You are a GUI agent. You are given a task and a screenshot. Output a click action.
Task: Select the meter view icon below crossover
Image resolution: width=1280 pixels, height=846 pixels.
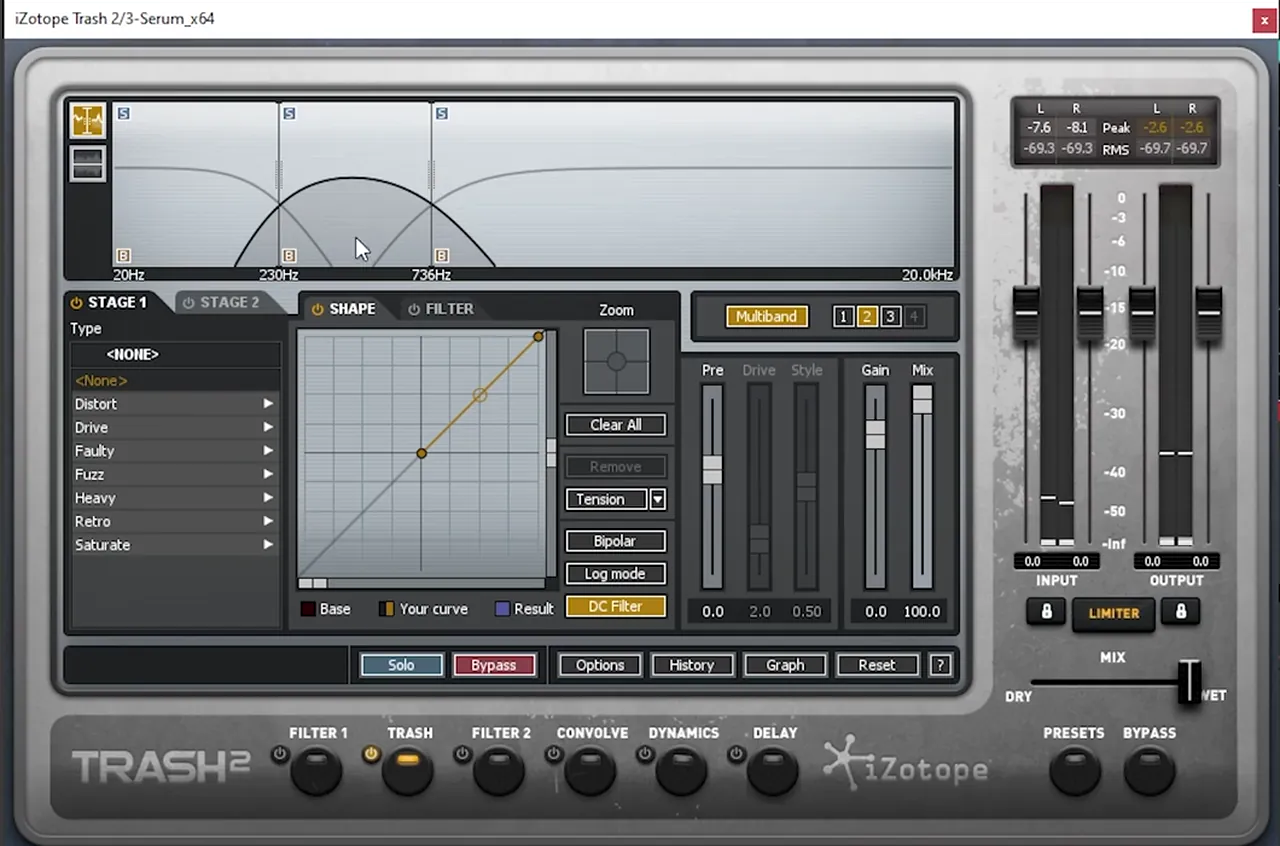coord(88,164)
